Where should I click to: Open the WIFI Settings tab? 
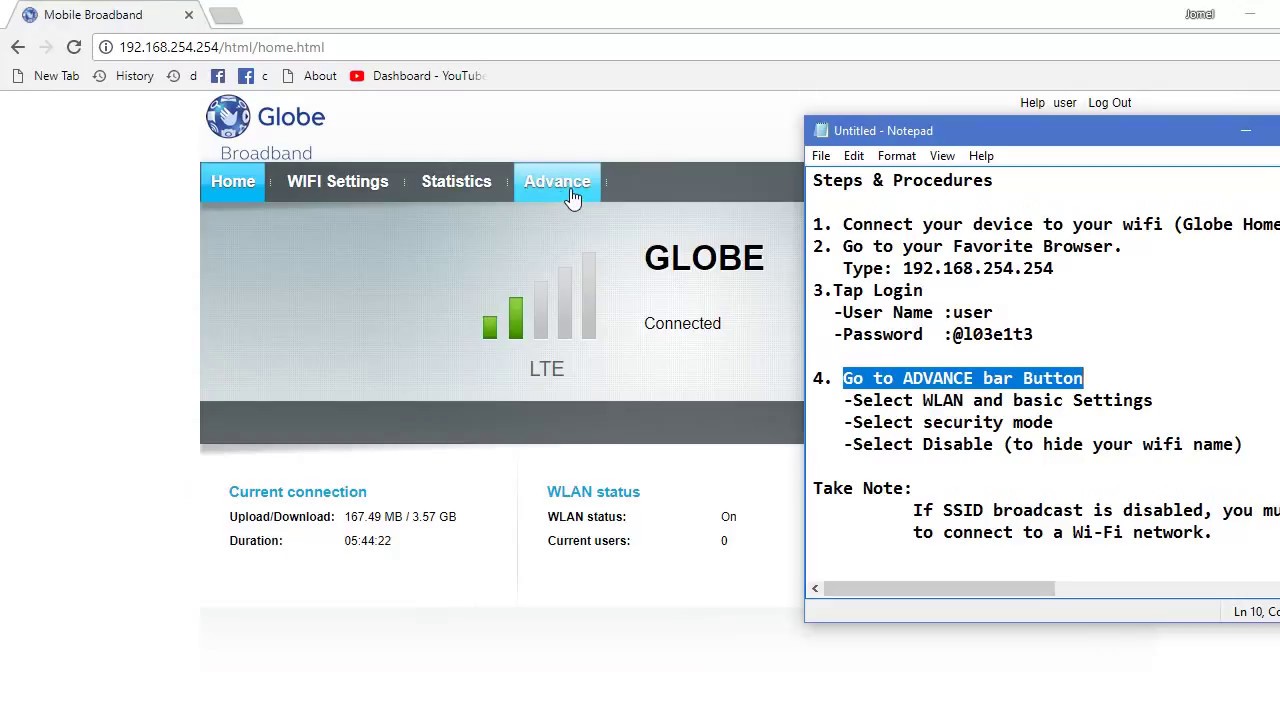[337, 182]
